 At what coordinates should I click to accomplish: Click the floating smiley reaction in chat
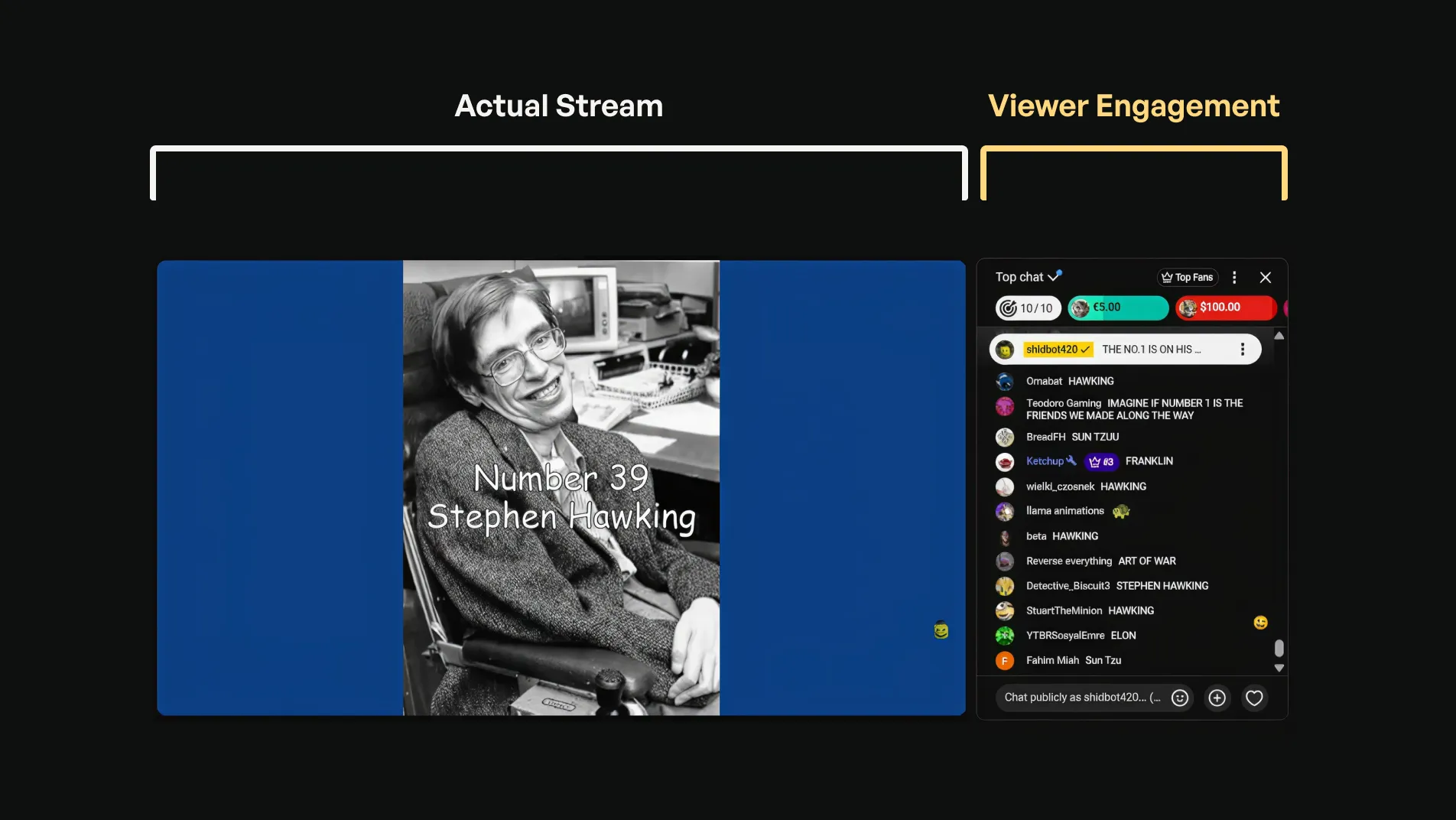[1260, 623]
